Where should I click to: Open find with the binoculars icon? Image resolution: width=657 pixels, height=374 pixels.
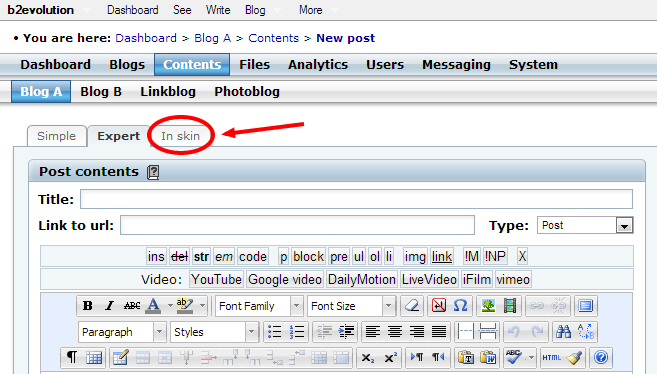click(x=563, y=332)
